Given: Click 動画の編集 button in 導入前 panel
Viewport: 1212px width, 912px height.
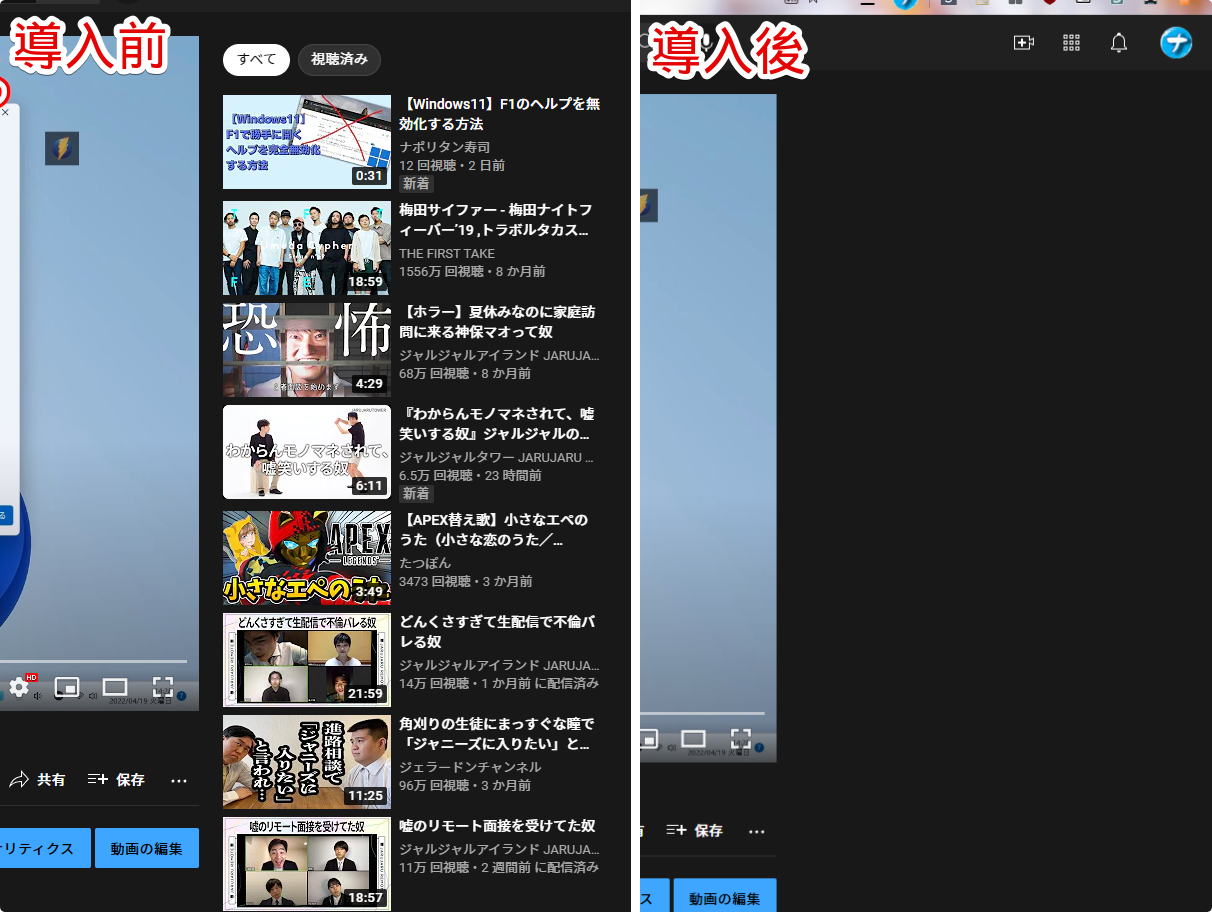Looking at the screenshot, I should click(147, 848).
